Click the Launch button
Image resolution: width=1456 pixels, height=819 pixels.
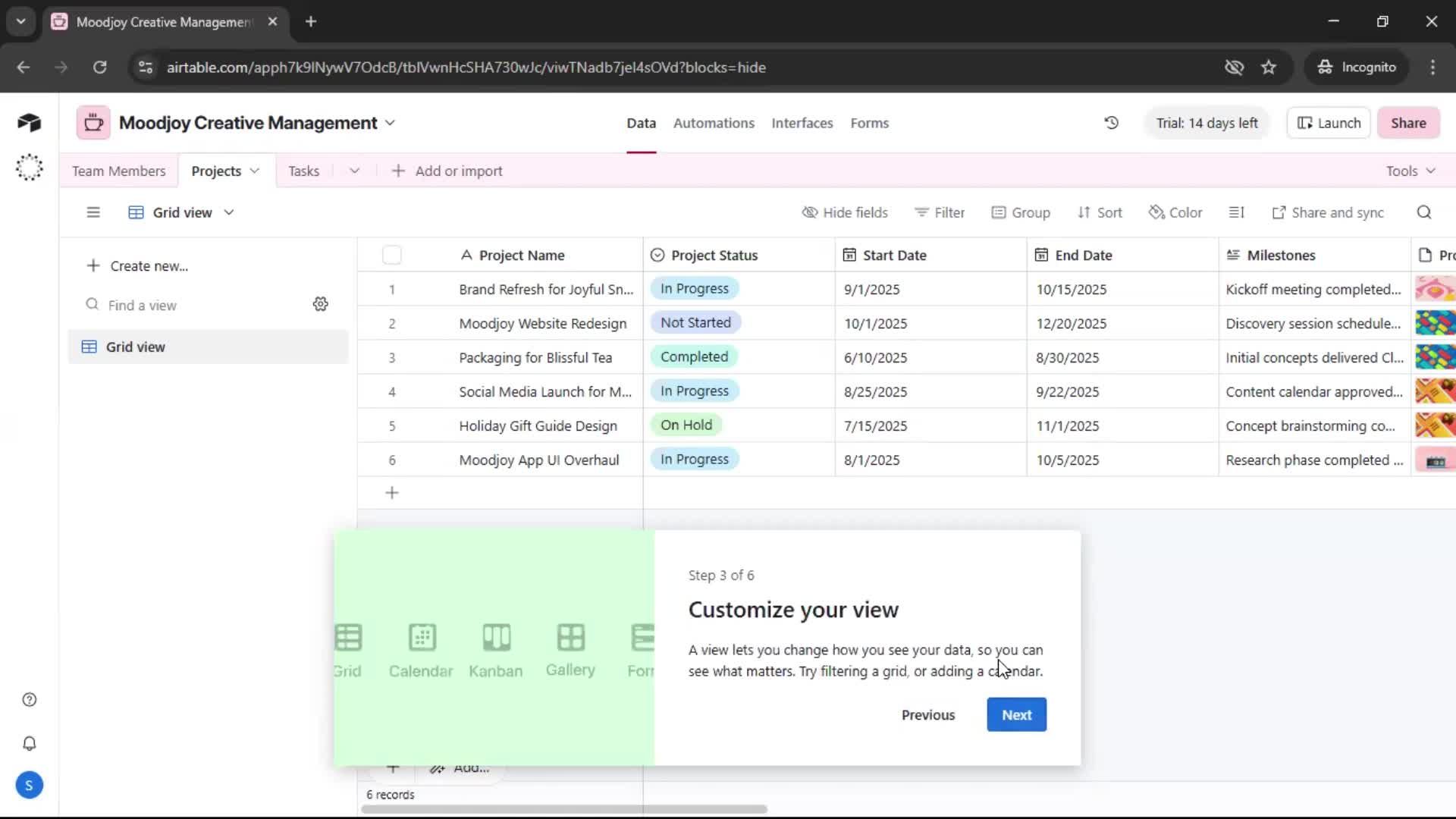1329,123
